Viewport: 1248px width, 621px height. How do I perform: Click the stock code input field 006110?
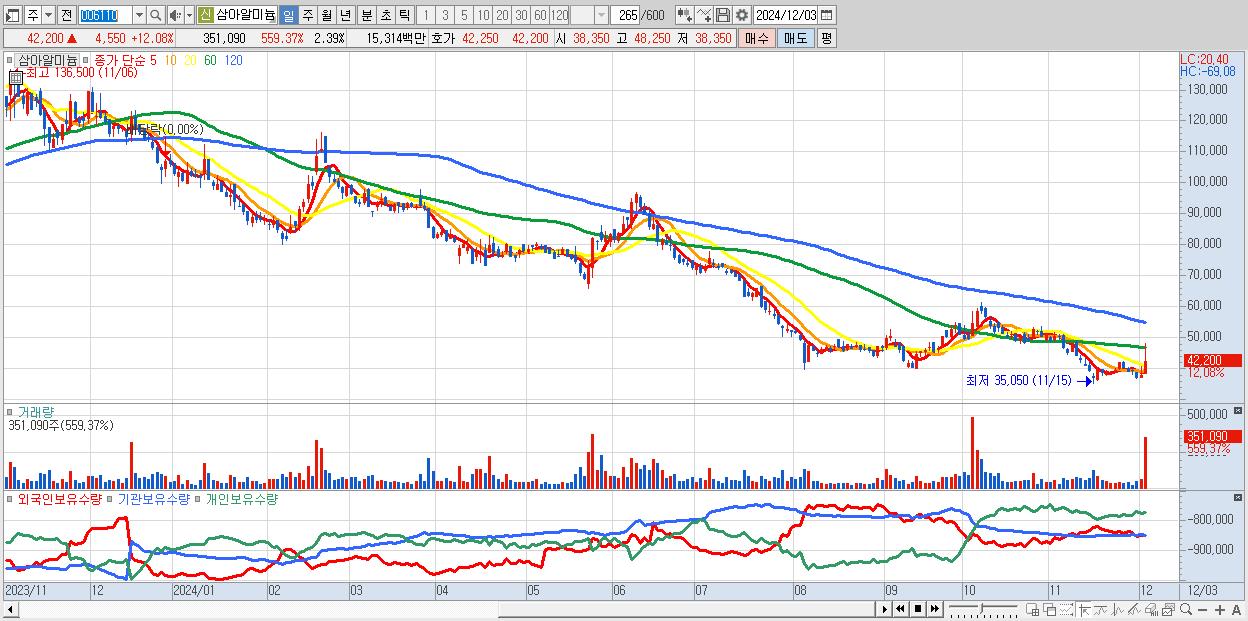click(104, 15)
